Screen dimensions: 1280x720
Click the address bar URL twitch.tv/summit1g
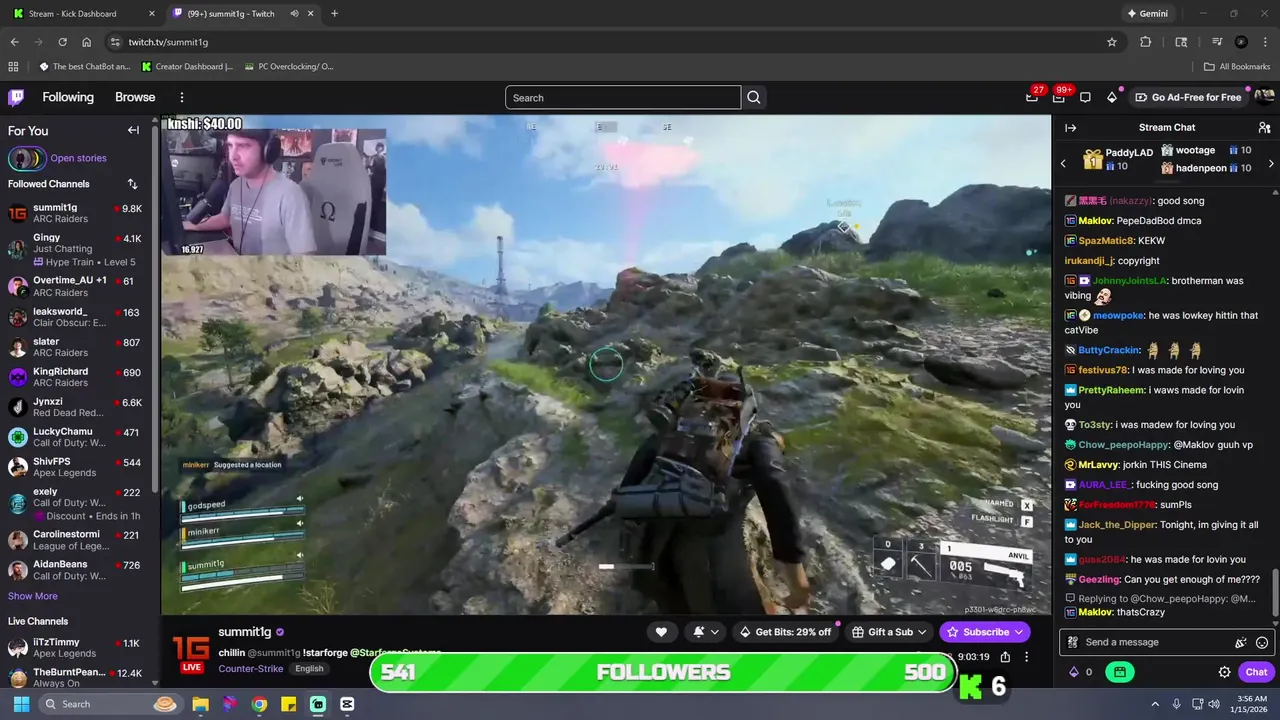point(168,42)
